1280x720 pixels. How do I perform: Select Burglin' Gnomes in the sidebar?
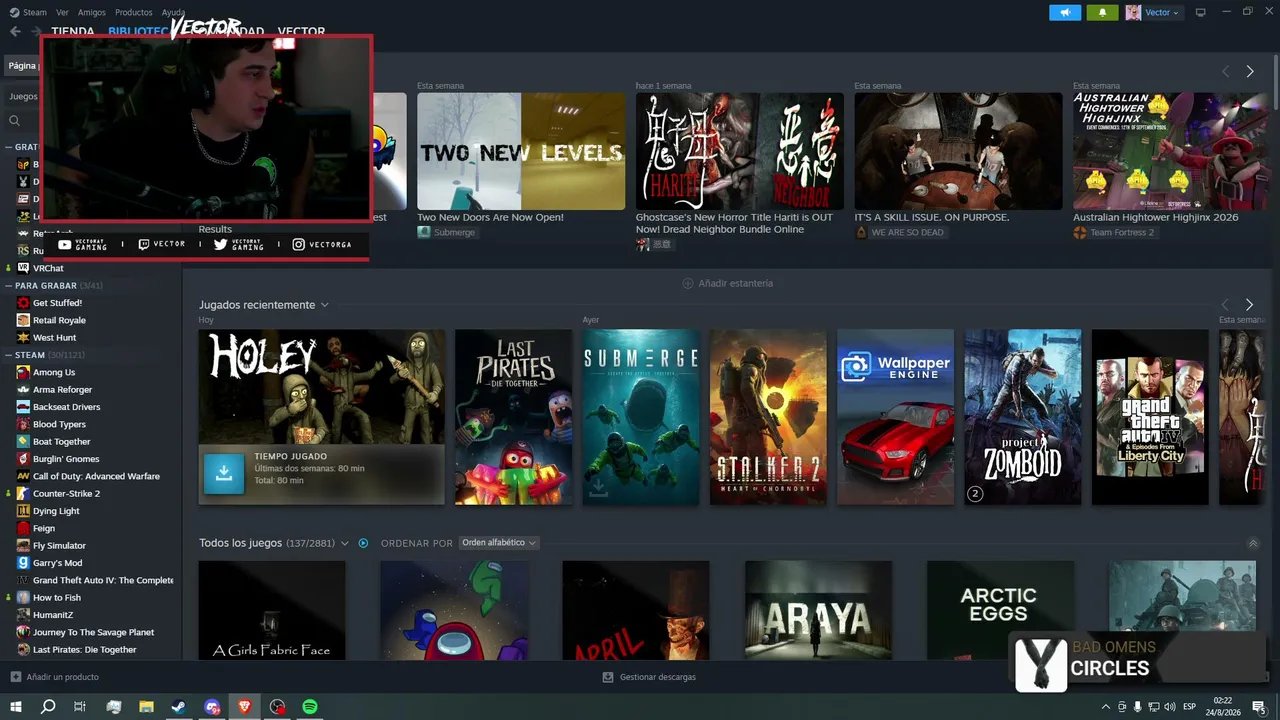coord(66,459)
